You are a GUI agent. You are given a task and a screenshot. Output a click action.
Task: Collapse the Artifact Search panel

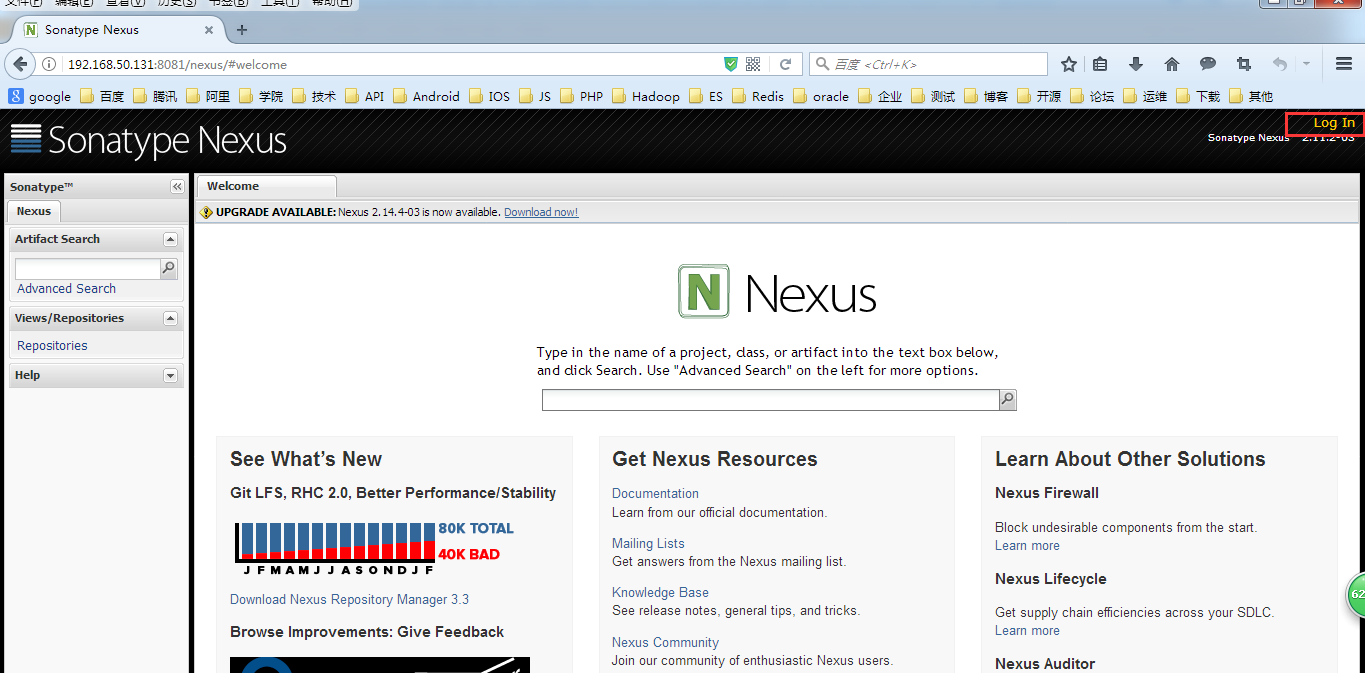click(x=170, y=240)
